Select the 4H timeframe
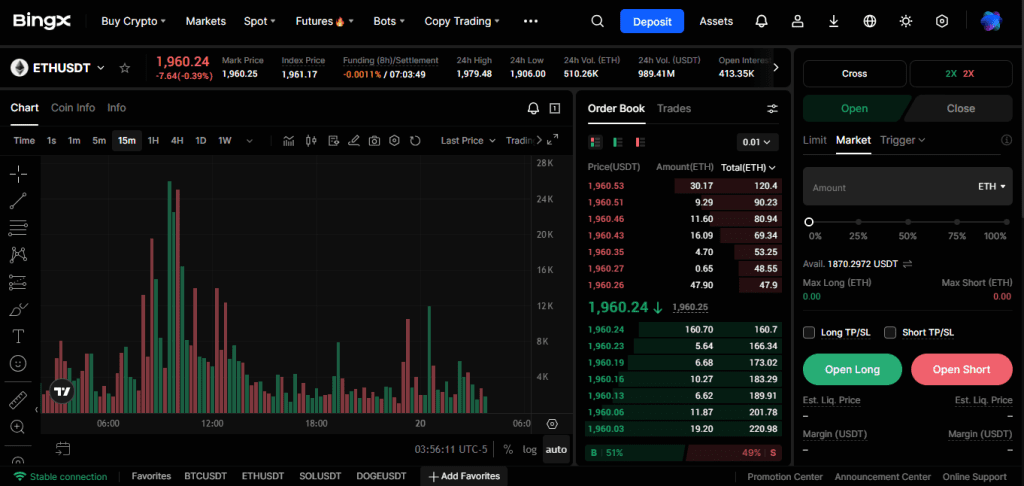This screenshot has width=1024, height=486. 177,140
